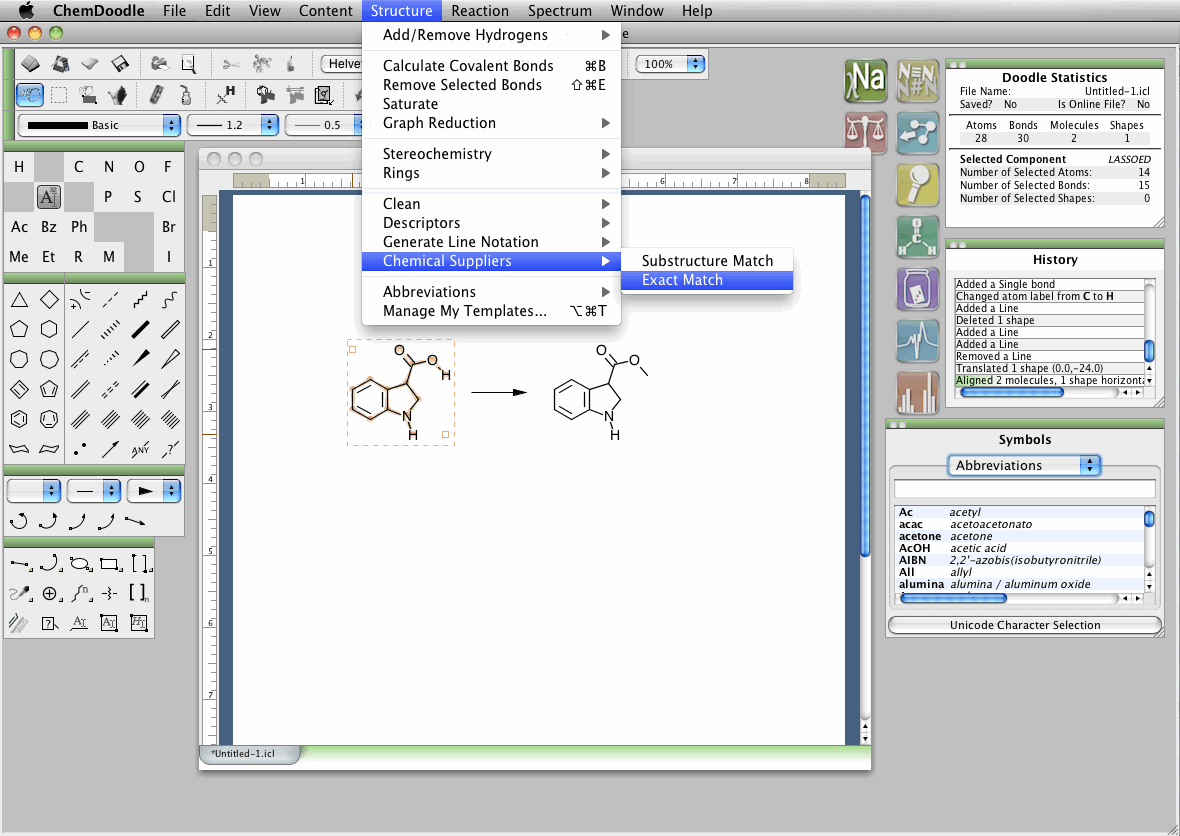This screenshot has width=1180, height=836.
Task: Open the Basic stroke style dropdown
Action: [x=99, y=125]
